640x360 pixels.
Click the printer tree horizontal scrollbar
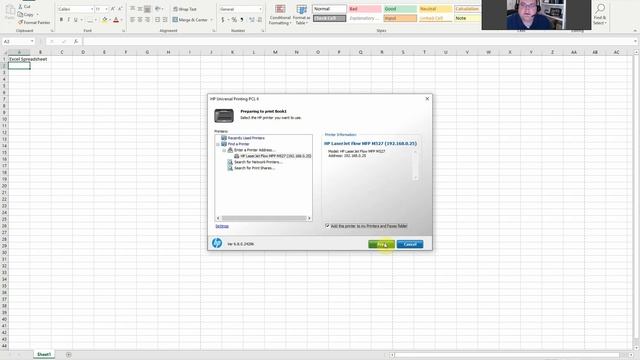[x=264, y=218]
